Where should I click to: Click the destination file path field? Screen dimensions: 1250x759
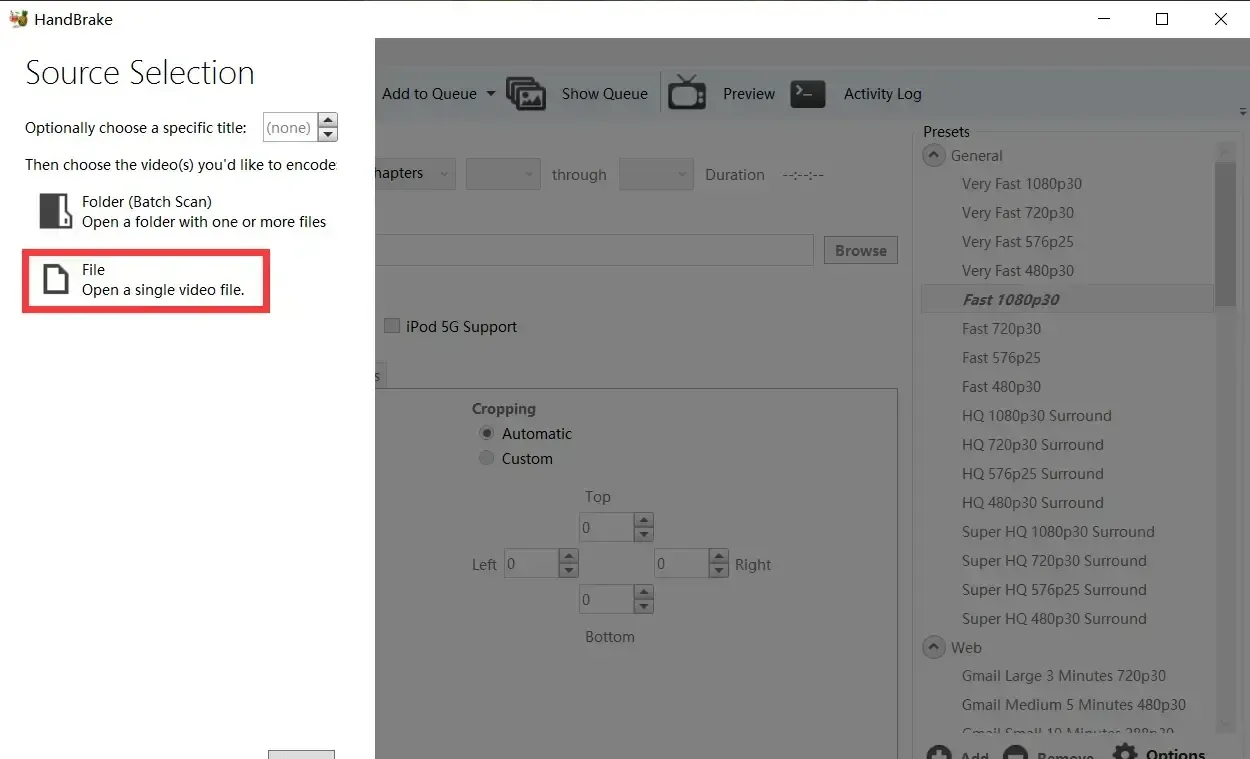595,250
